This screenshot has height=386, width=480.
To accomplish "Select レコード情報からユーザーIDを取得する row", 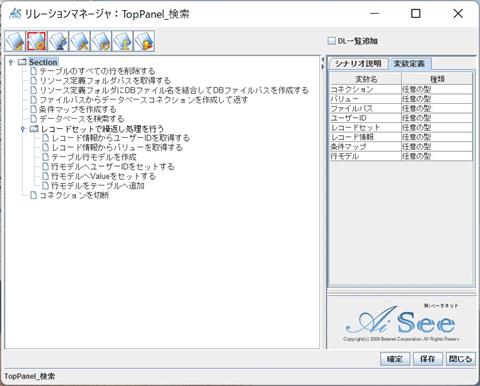I will point(121,138).
